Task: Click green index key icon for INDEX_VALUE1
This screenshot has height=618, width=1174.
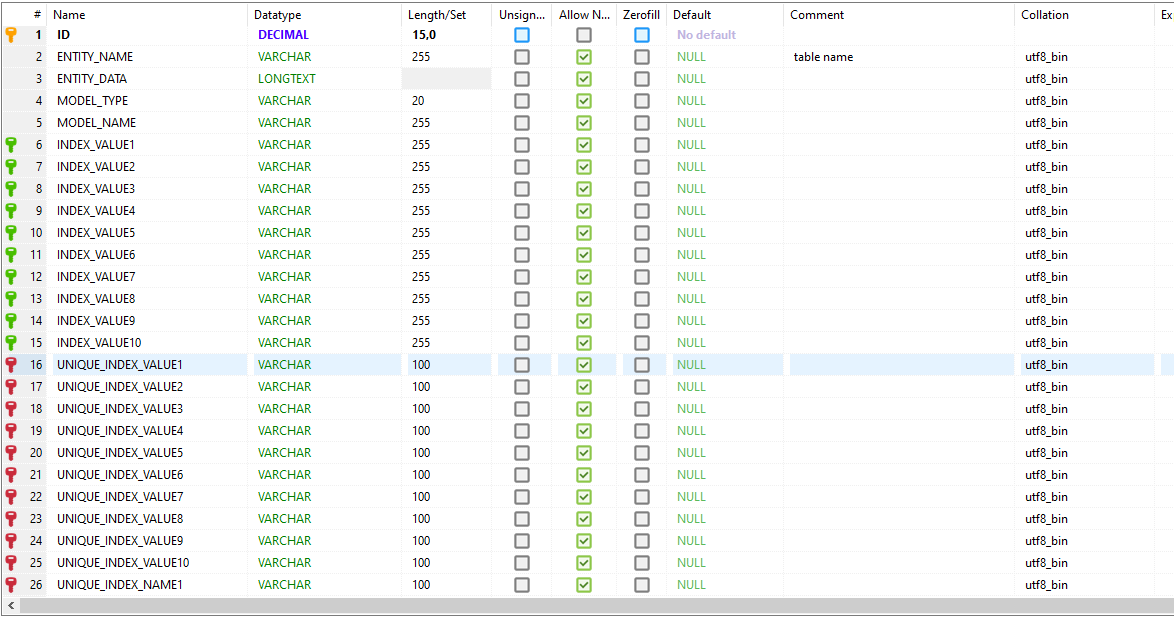Action: click(11, 145)
